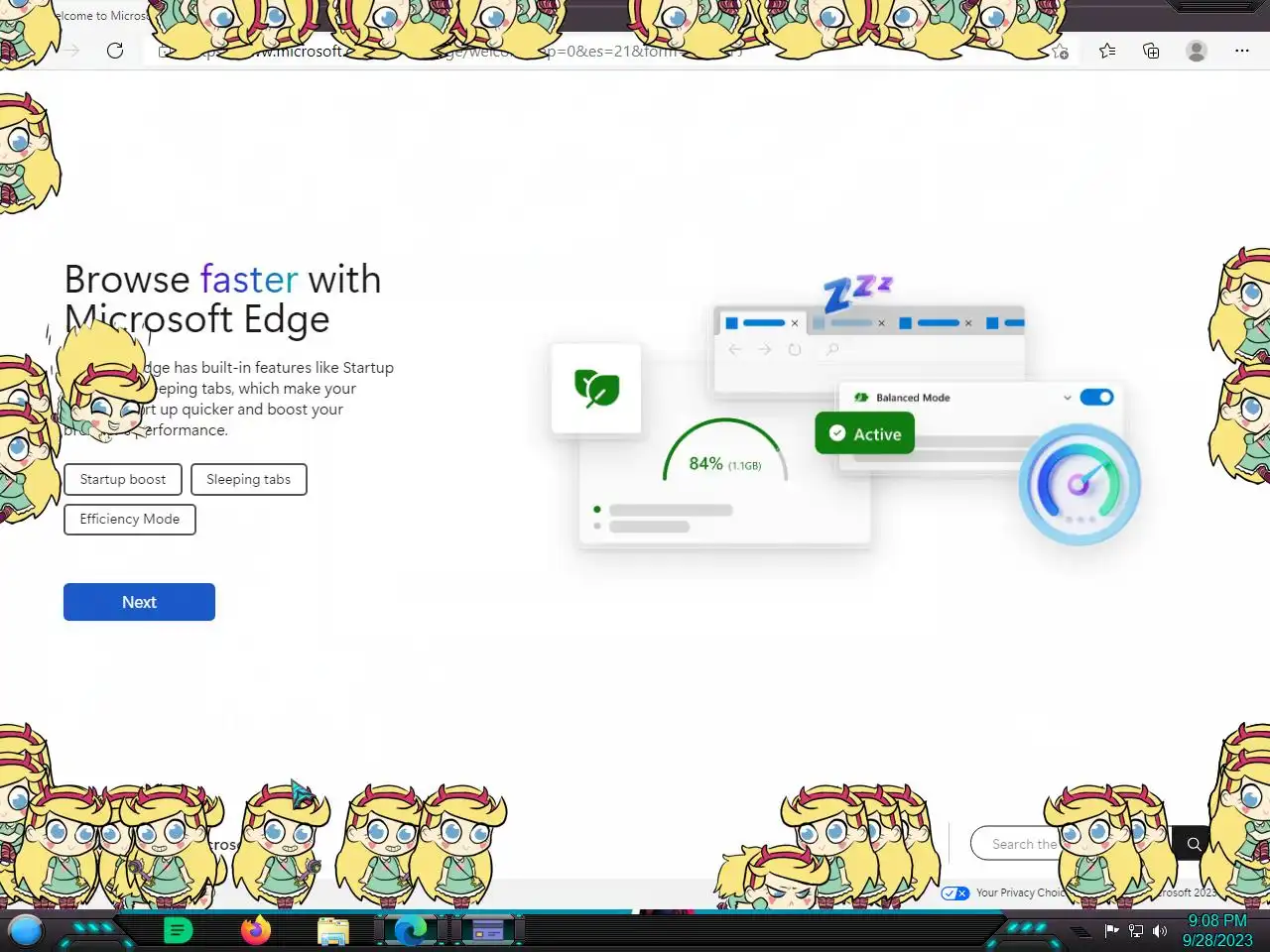Click the forward navigation arrow
Viewport: 1270px width, 952px height.
click(x=72, y=51)
